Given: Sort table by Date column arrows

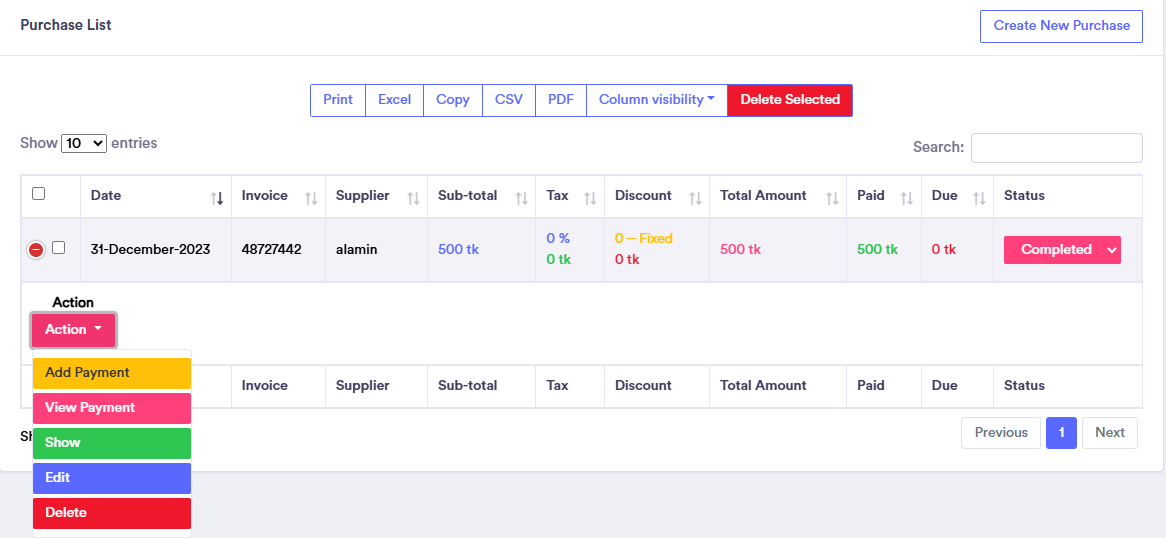Looking at the screenshot, I should pos(217,198).
